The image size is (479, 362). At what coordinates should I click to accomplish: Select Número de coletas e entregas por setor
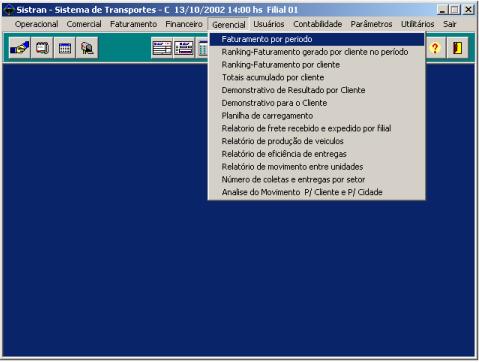[317, 179]
